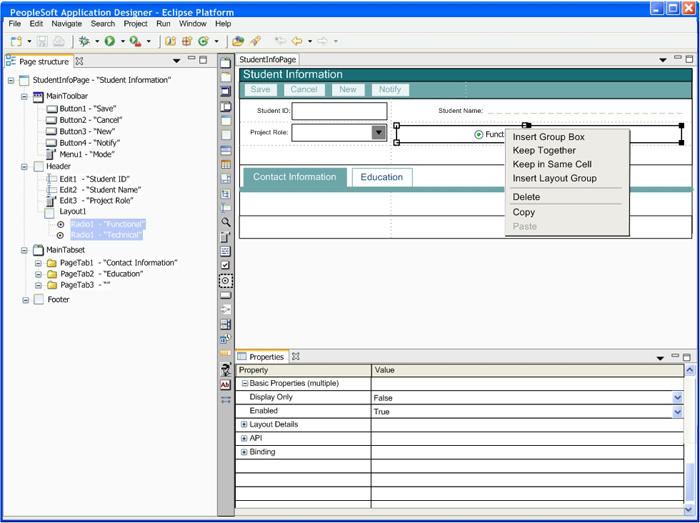Select the person portrait tool in palette

coord(226,369)
